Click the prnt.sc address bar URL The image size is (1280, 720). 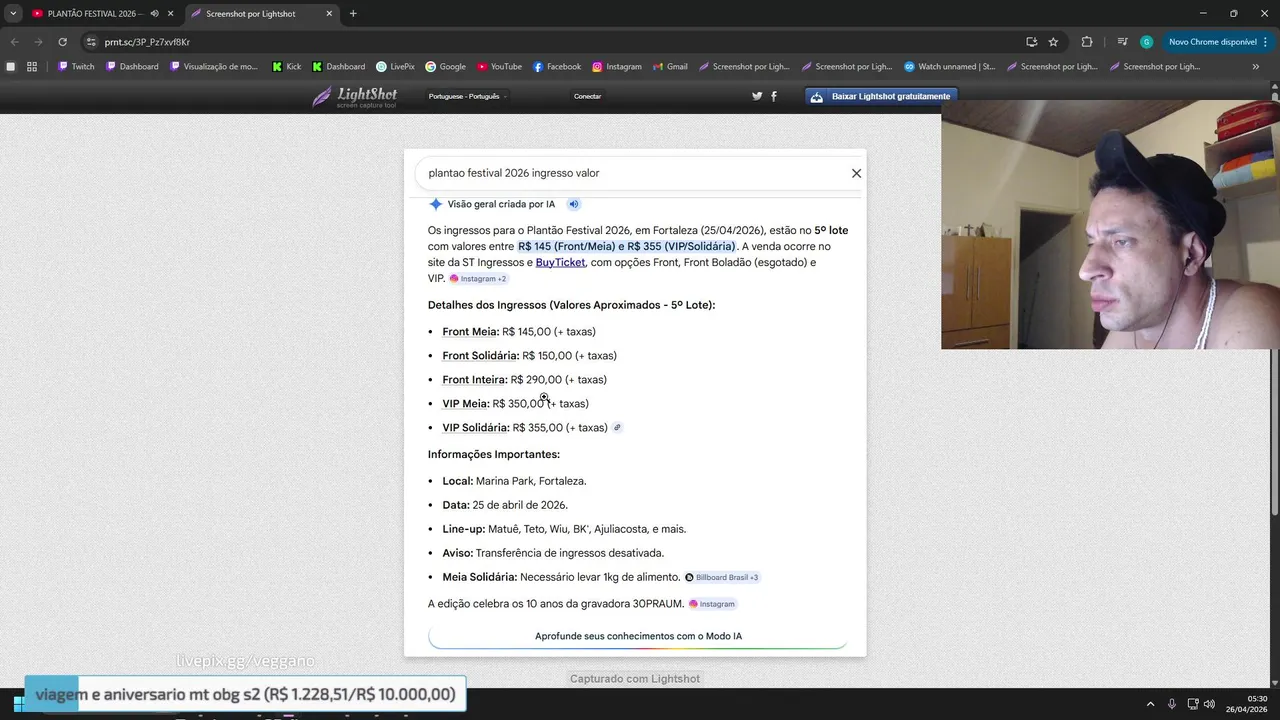tap(147, 42)
